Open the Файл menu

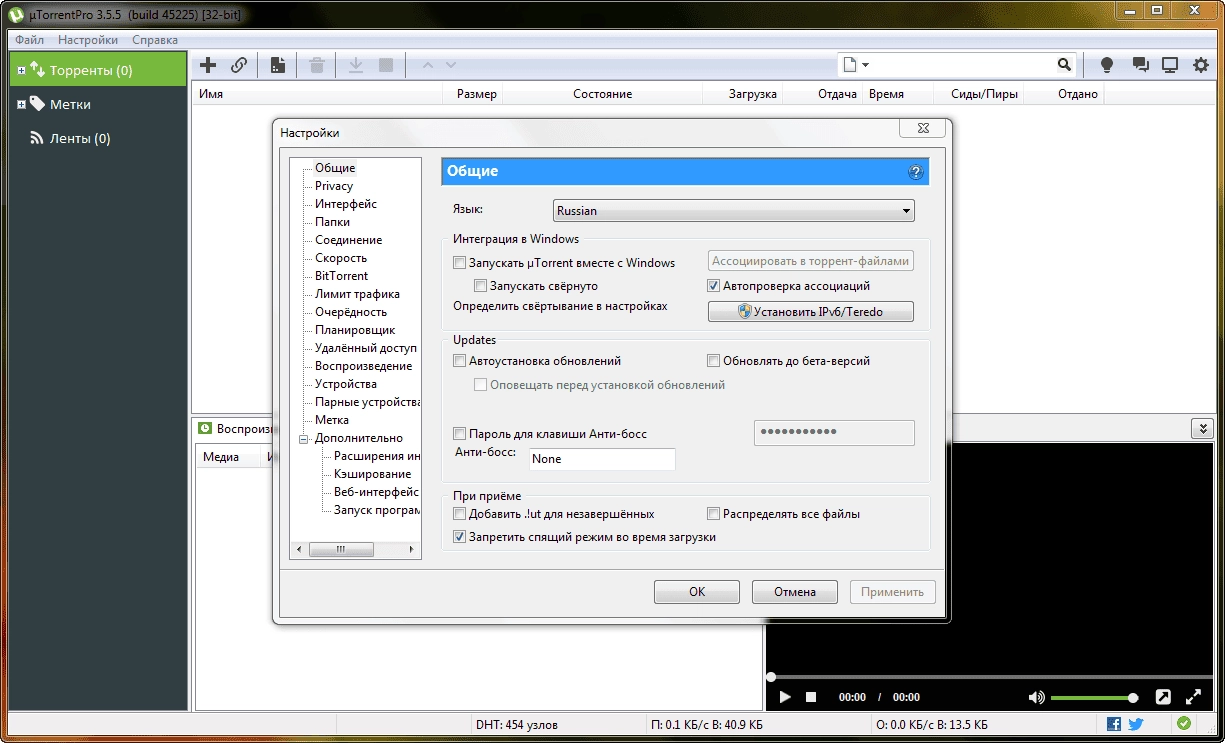click(29, 40)
